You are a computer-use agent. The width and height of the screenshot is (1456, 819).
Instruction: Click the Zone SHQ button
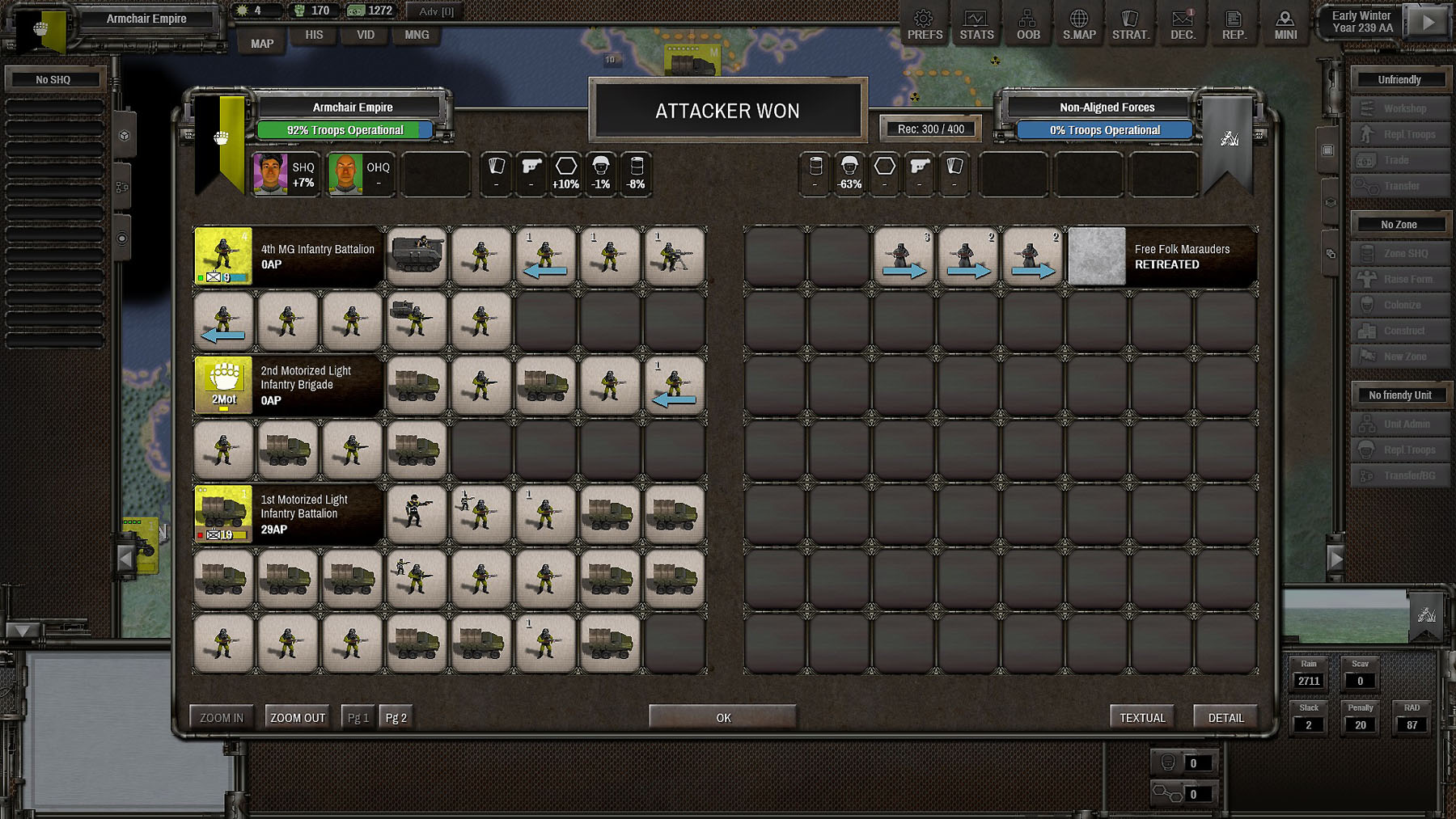(x=1400, y=253)
